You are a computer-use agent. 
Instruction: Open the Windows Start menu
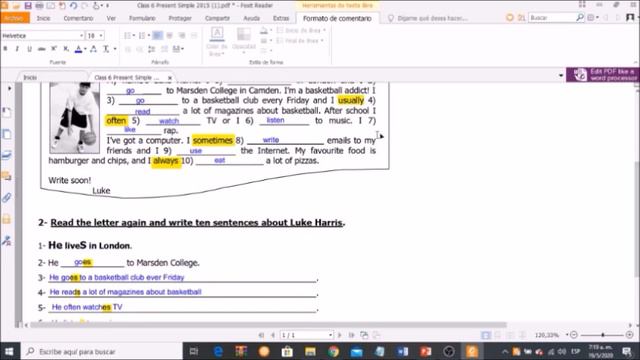[x=9, y=351]
